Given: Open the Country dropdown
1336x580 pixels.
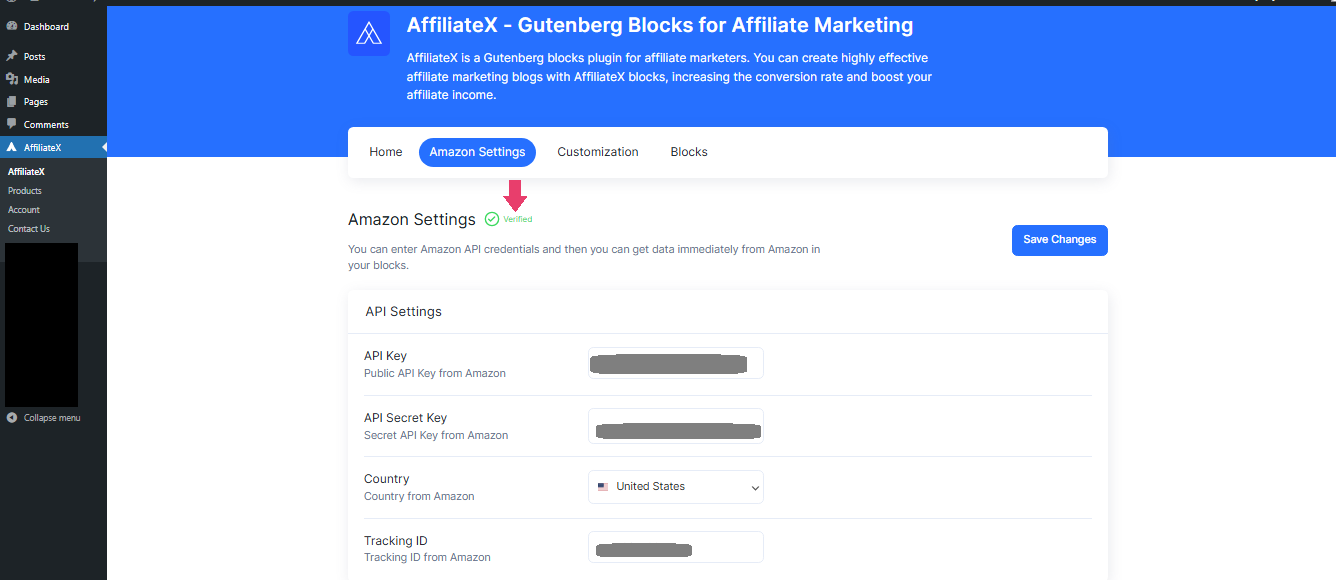Looking at the screenshot, I should click(675, 487).
